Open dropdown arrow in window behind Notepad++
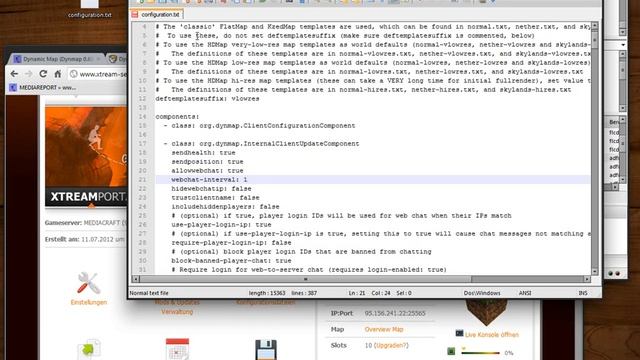The height and width of the screenshot is (360, 640). pos(623,44)
